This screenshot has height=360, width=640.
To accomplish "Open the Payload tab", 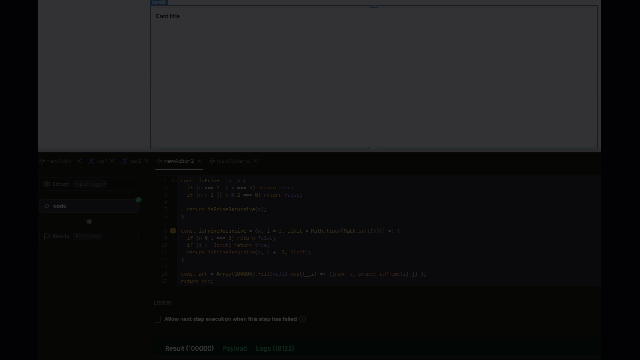I will coord(235,349).
